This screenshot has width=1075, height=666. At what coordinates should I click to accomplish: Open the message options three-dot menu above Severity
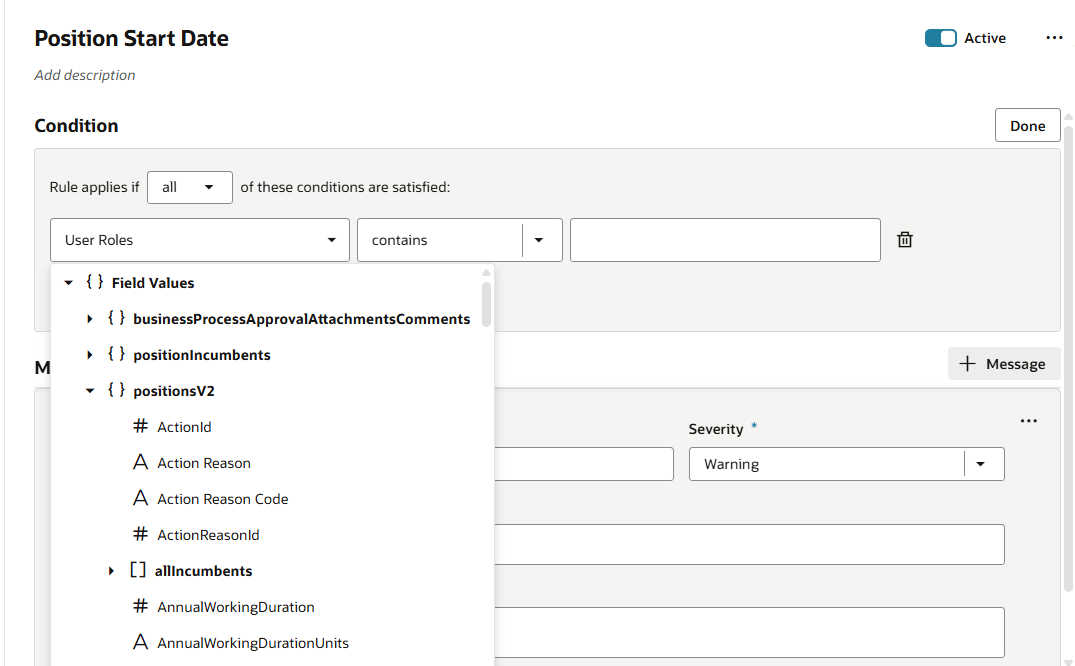1028,420
